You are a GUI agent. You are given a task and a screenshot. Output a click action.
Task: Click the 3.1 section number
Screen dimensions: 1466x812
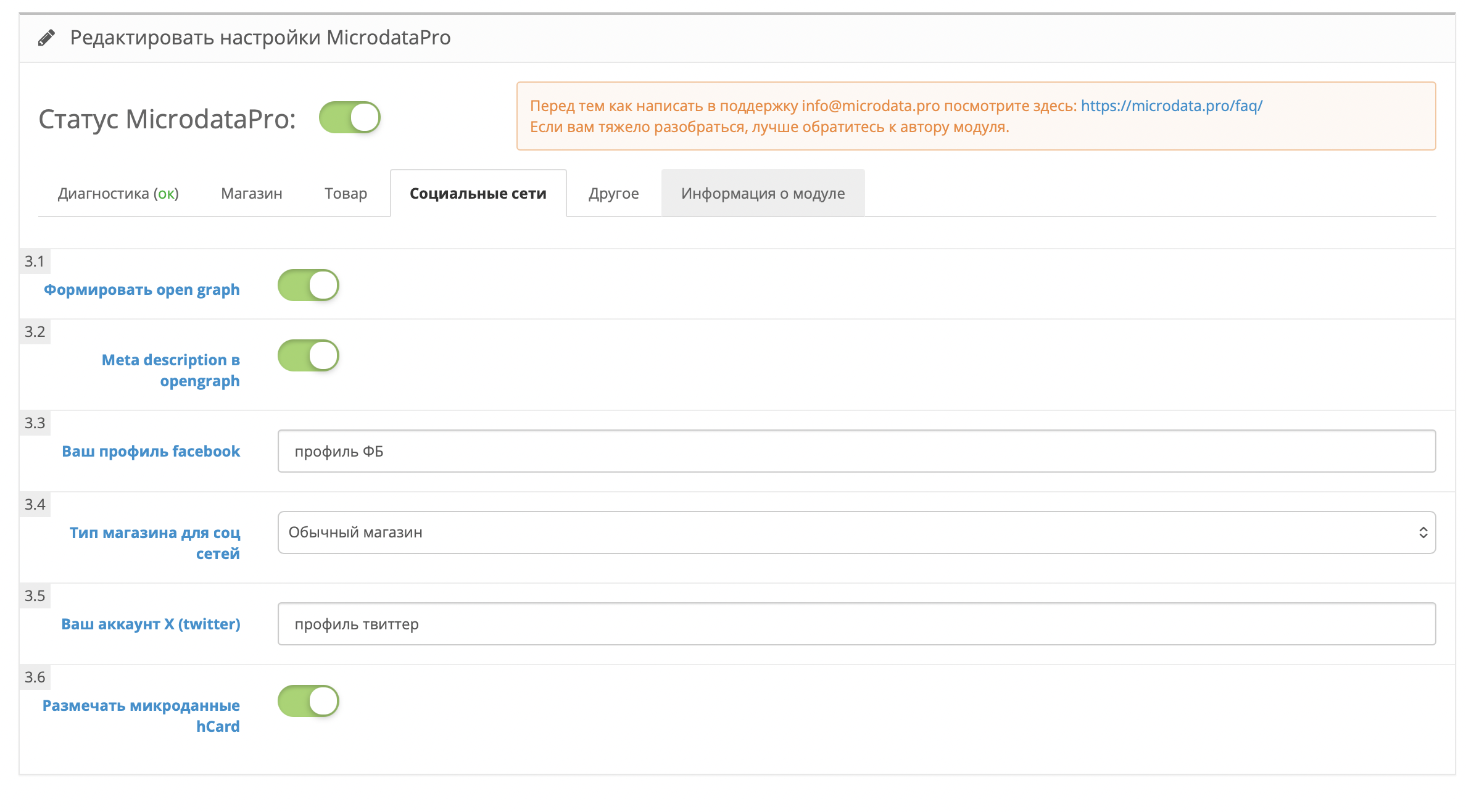pyautogui.click(x=35, y=261)
